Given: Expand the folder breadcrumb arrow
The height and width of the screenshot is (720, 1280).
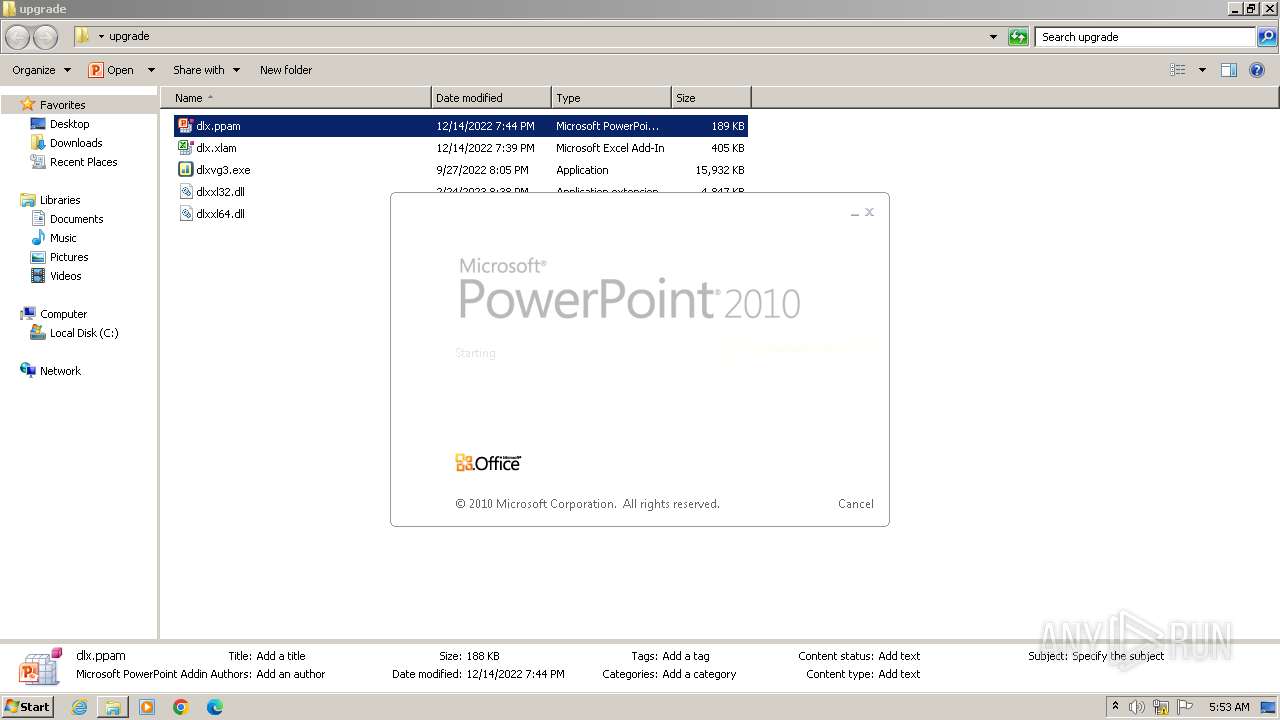Looking at the screenshot, I should pyautogui.click(x=101, y=37).
